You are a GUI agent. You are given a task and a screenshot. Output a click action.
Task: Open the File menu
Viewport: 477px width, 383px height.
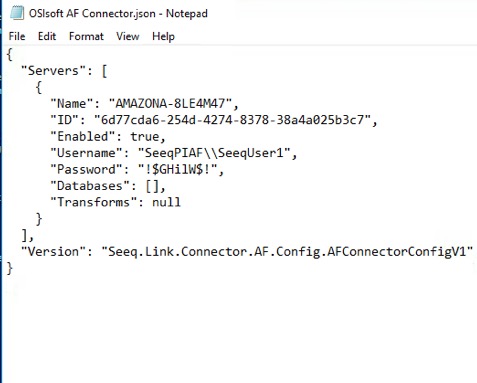(17, 36)
